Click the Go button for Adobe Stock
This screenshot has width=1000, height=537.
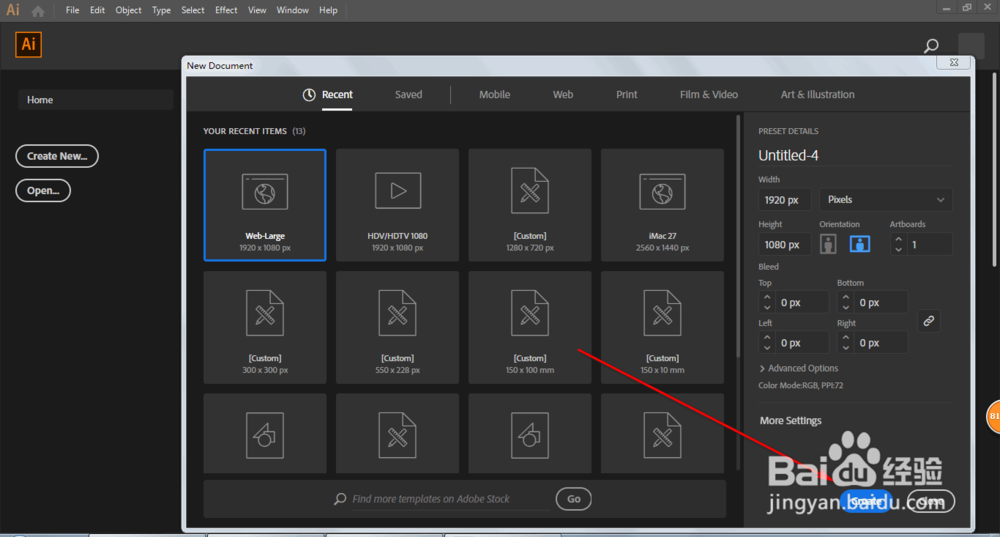click(573, 499)
